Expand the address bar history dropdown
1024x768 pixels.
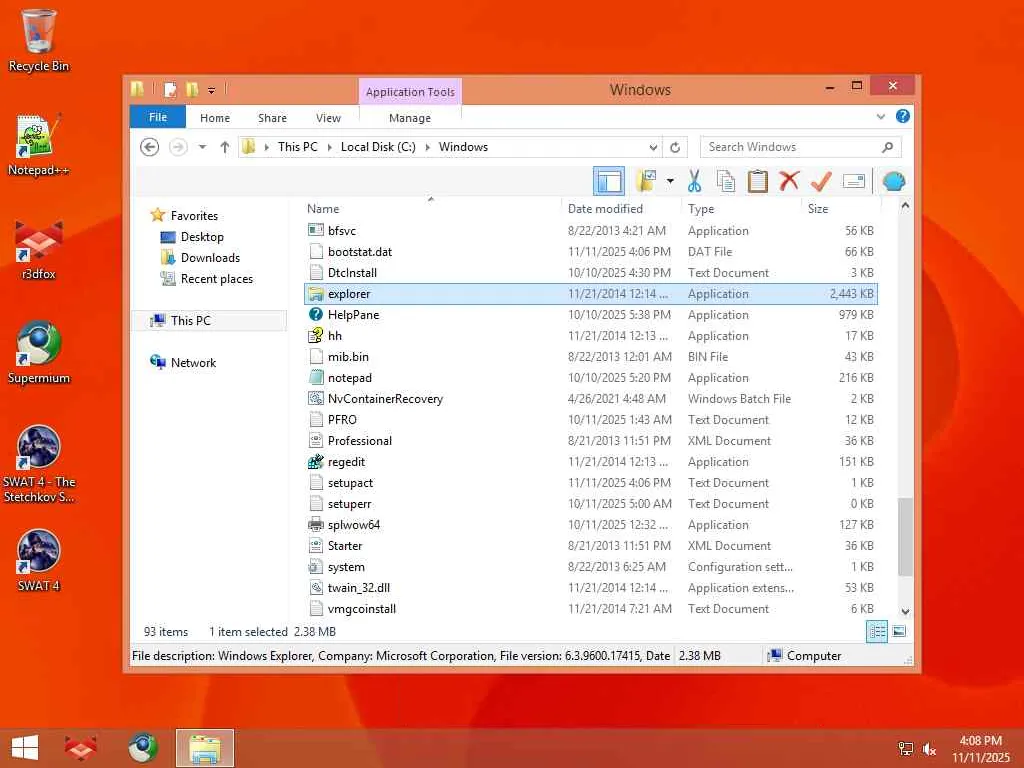click(653, 148)
